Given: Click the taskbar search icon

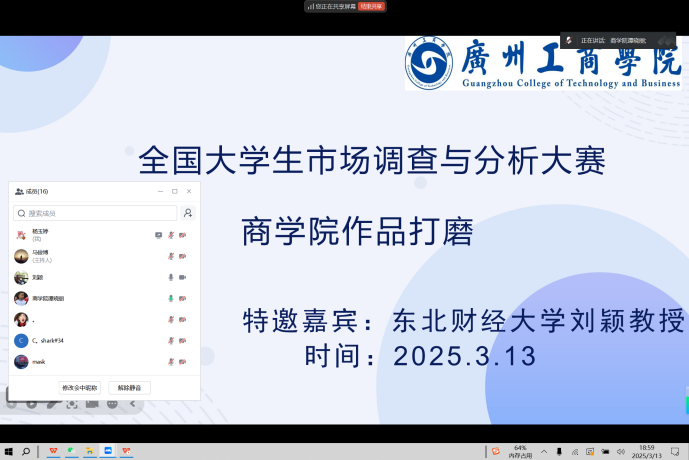Looking at the screenshot, I should click(26, 452).
